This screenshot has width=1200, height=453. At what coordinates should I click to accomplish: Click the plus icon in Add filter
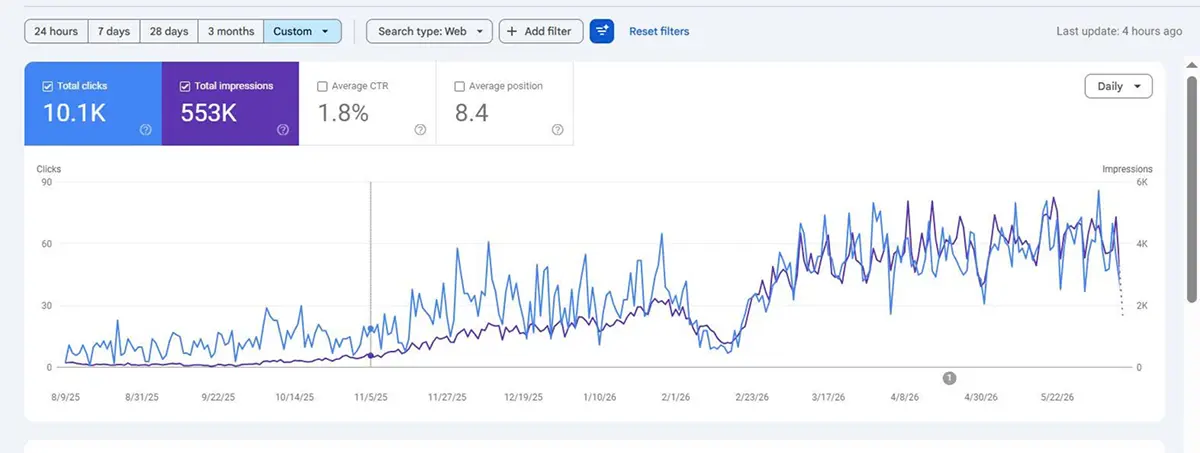coord(513,31)
